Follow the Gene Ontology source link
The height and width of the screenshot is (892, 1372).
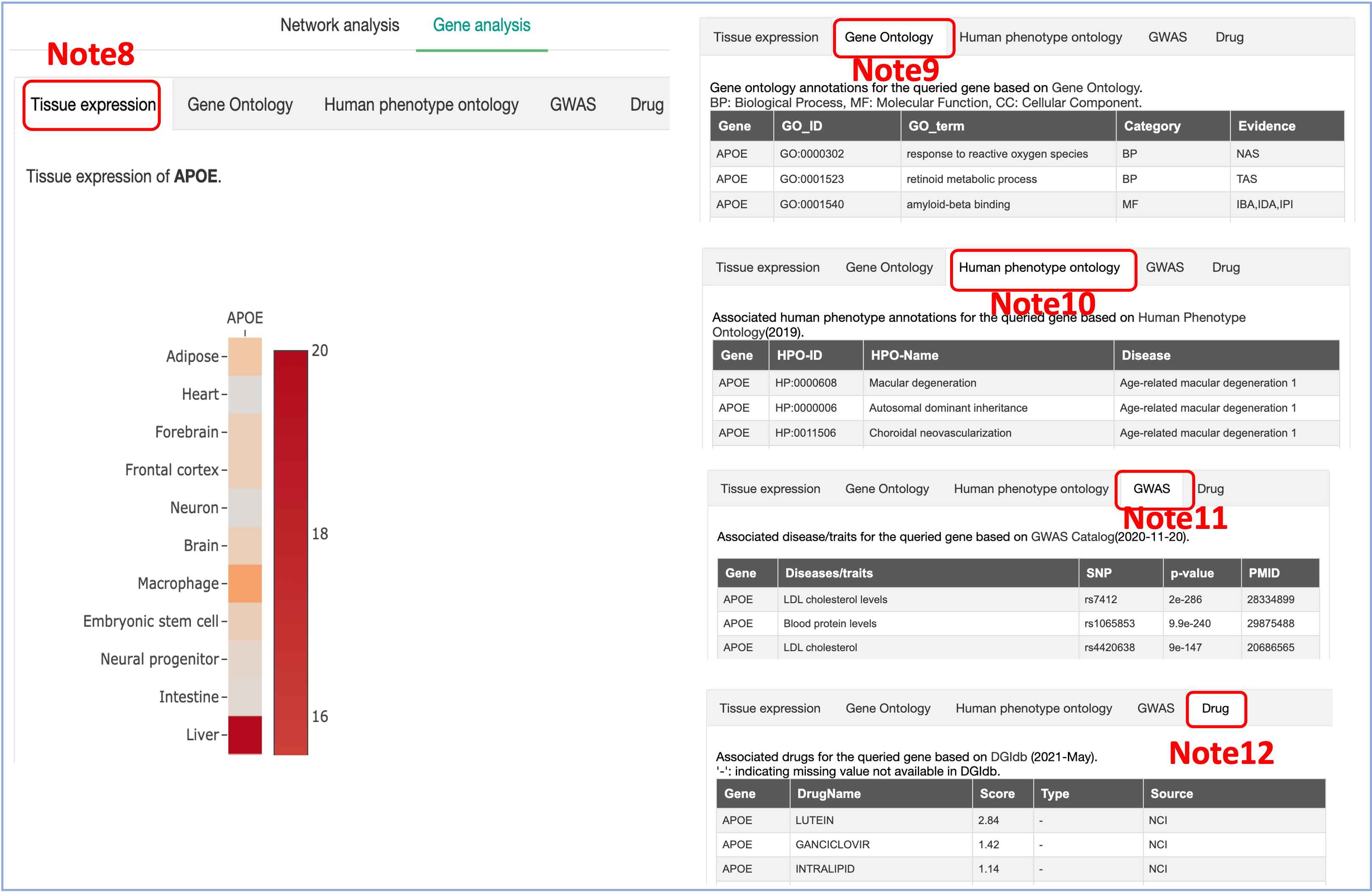pyautogui.click(x=1095, y=88)
